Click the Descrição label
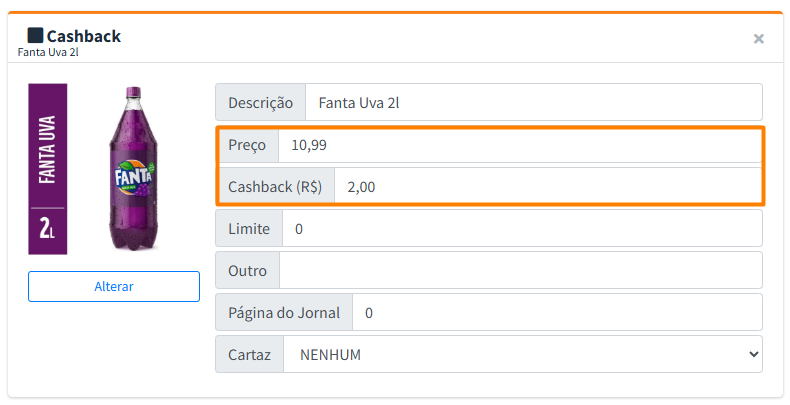This screenshot has height=405, width=790. point(261,102)
